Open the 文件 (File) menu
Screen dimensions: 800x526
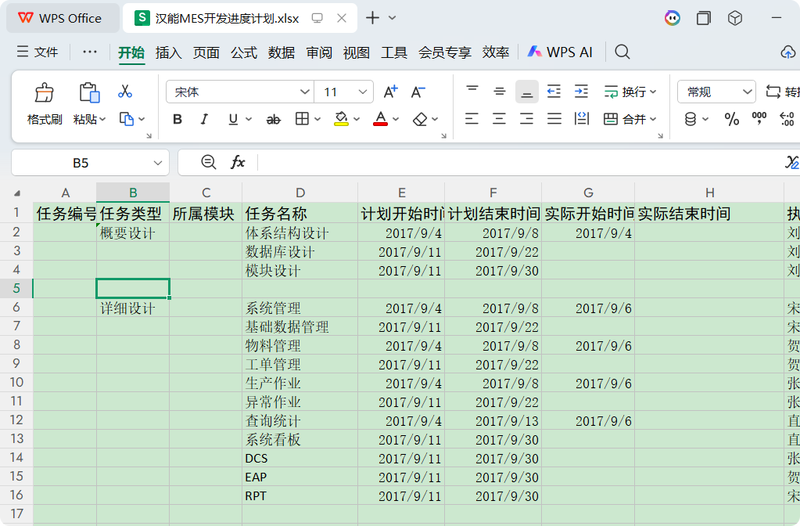pos(37,52)
